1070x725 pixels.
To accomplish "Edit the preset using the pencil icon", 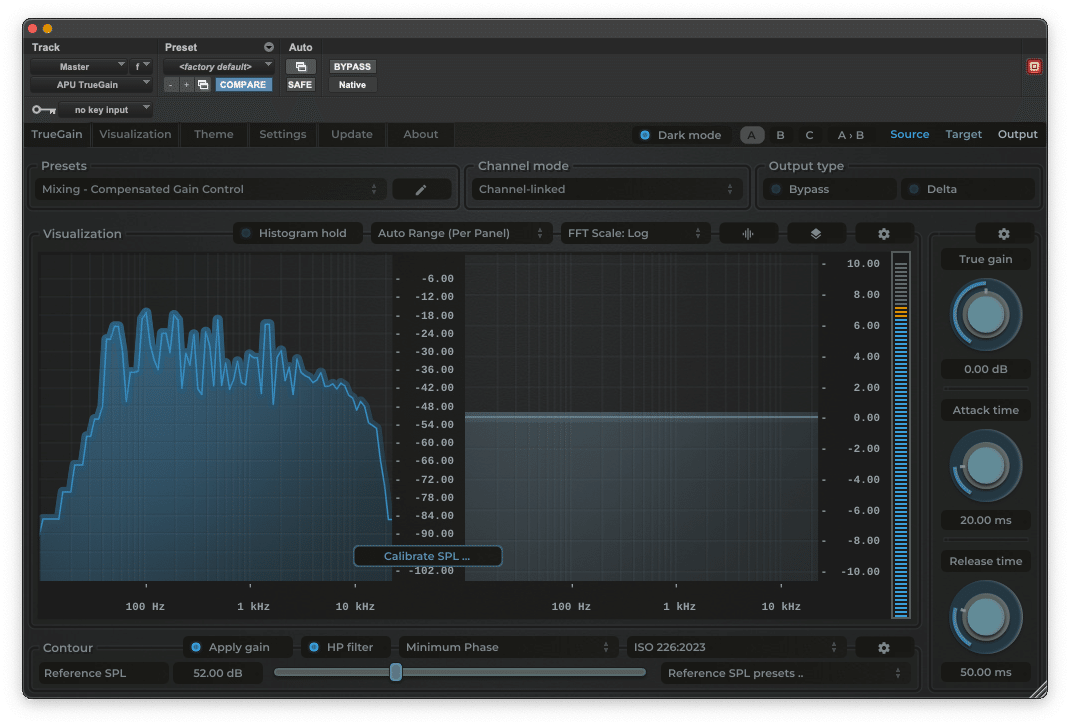I will [x=421, y=189].
